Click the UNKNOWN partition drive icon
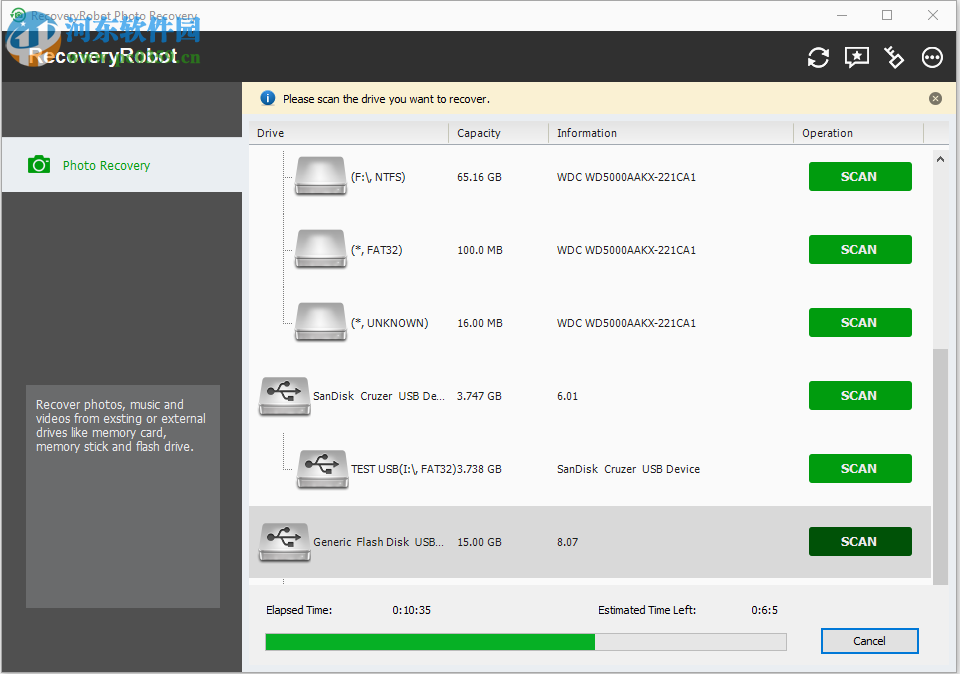960x674 pixels. tap(320, 322)
